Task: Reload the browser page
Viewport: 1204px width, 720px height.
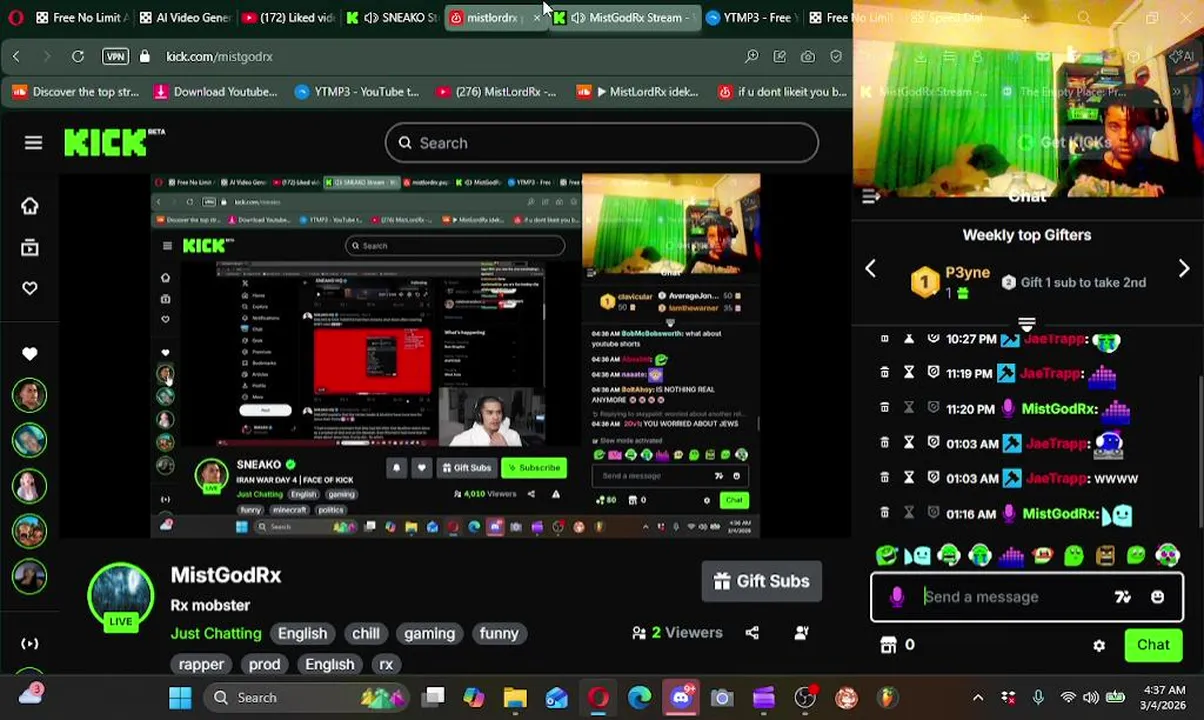Action: [80, 57]
